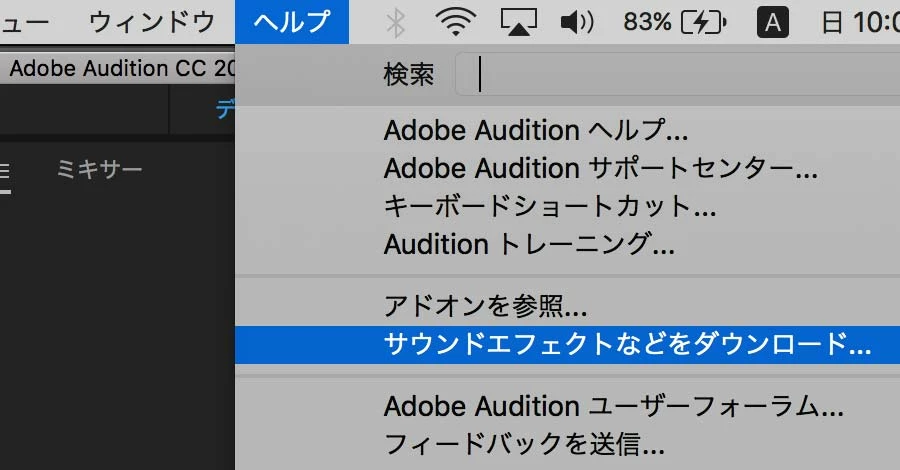The image size is (900, 470).
Task: Close the ヘルプ menu in menu bar
Action: 292,22
